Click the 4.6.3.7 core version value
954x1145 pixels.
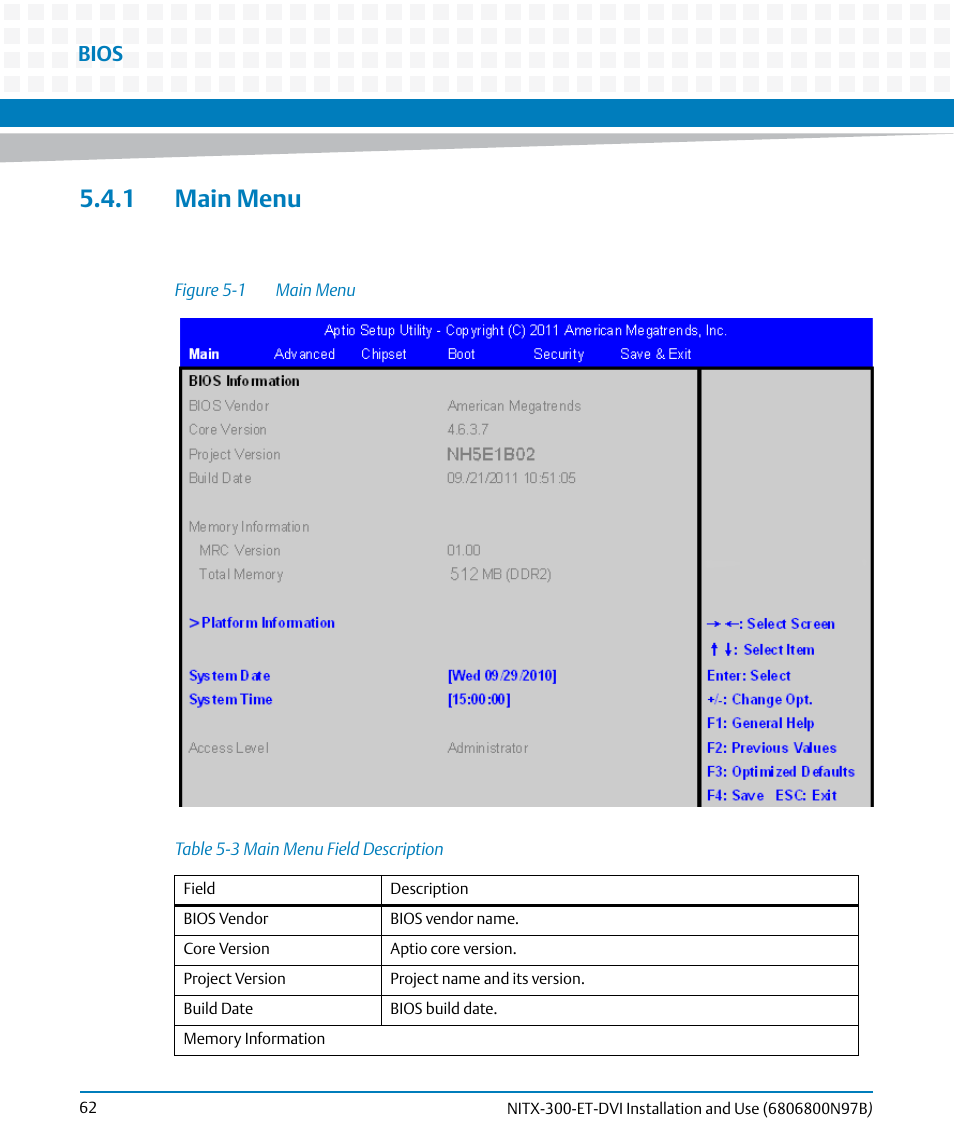[x=468, y=430]
